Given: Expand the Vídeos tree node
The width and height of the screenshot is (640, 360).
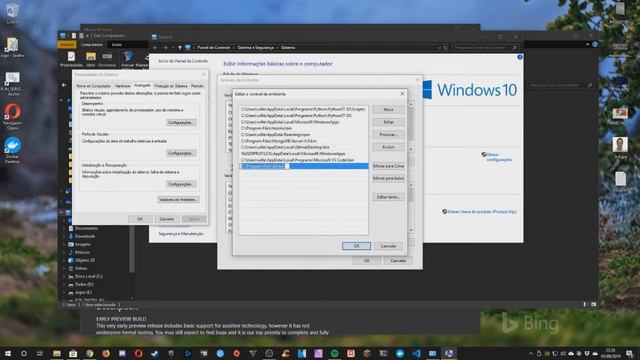Looking at the screenshot, I should 64,269.
